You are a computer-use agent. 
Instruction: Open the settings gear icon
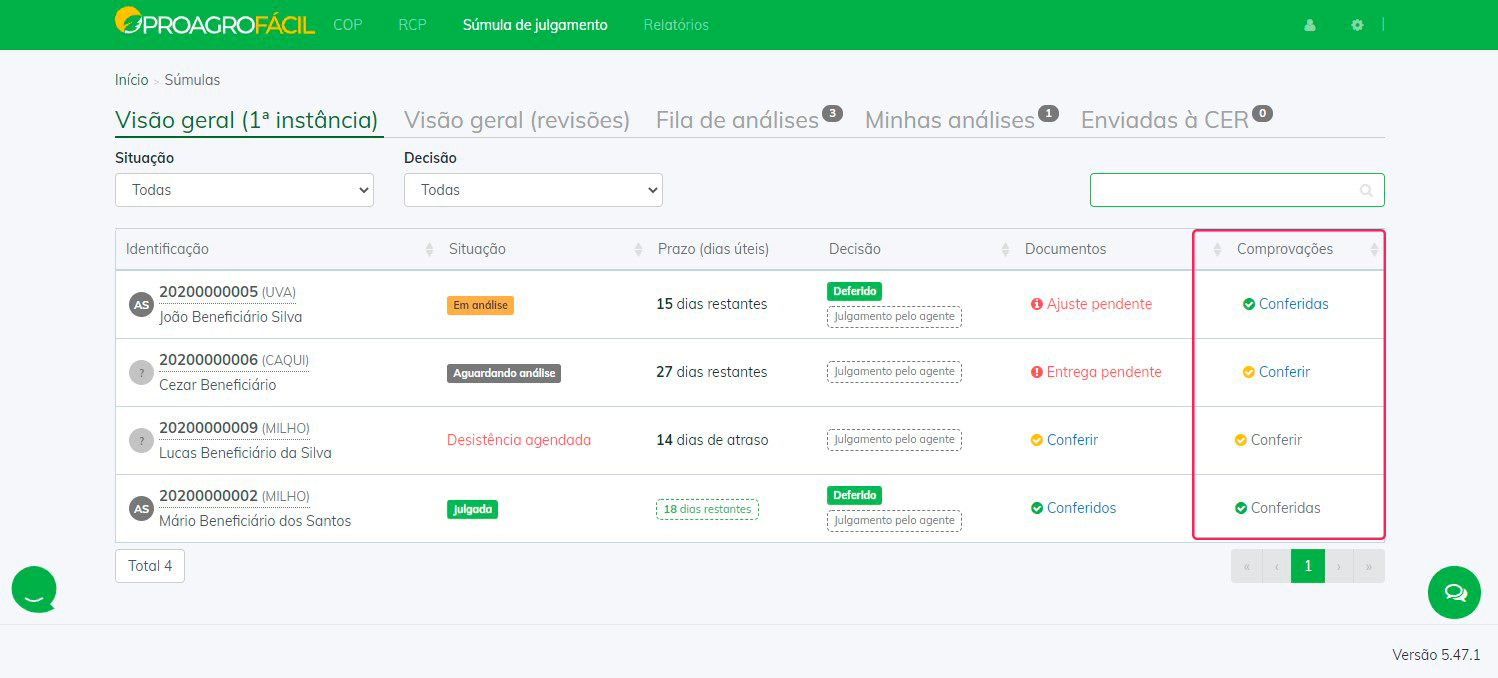(x=1357, y=25)
